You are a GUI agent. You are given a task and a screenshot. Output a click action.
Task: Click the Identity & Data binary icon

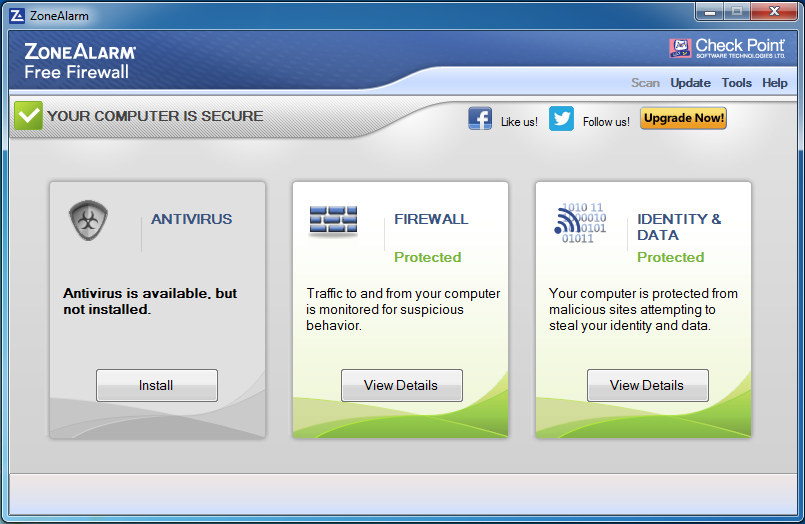580,223
